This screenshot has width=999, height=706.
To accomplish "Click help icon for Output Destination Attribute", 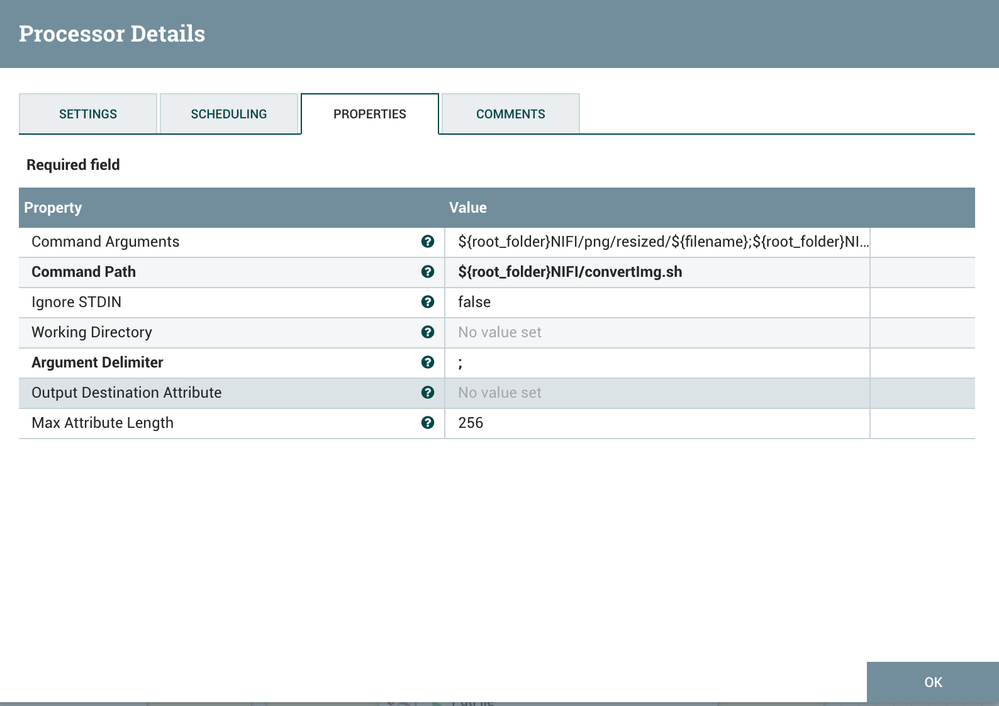I will 428,392.
